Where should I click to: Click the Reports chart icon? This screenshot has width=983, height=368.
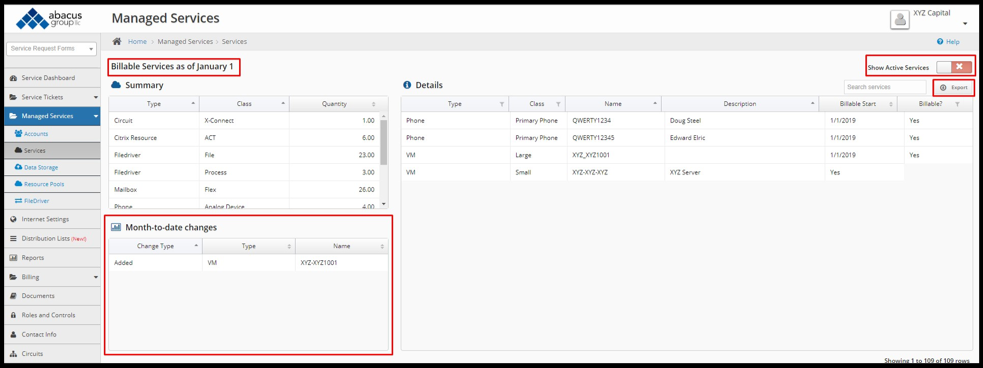13,258
